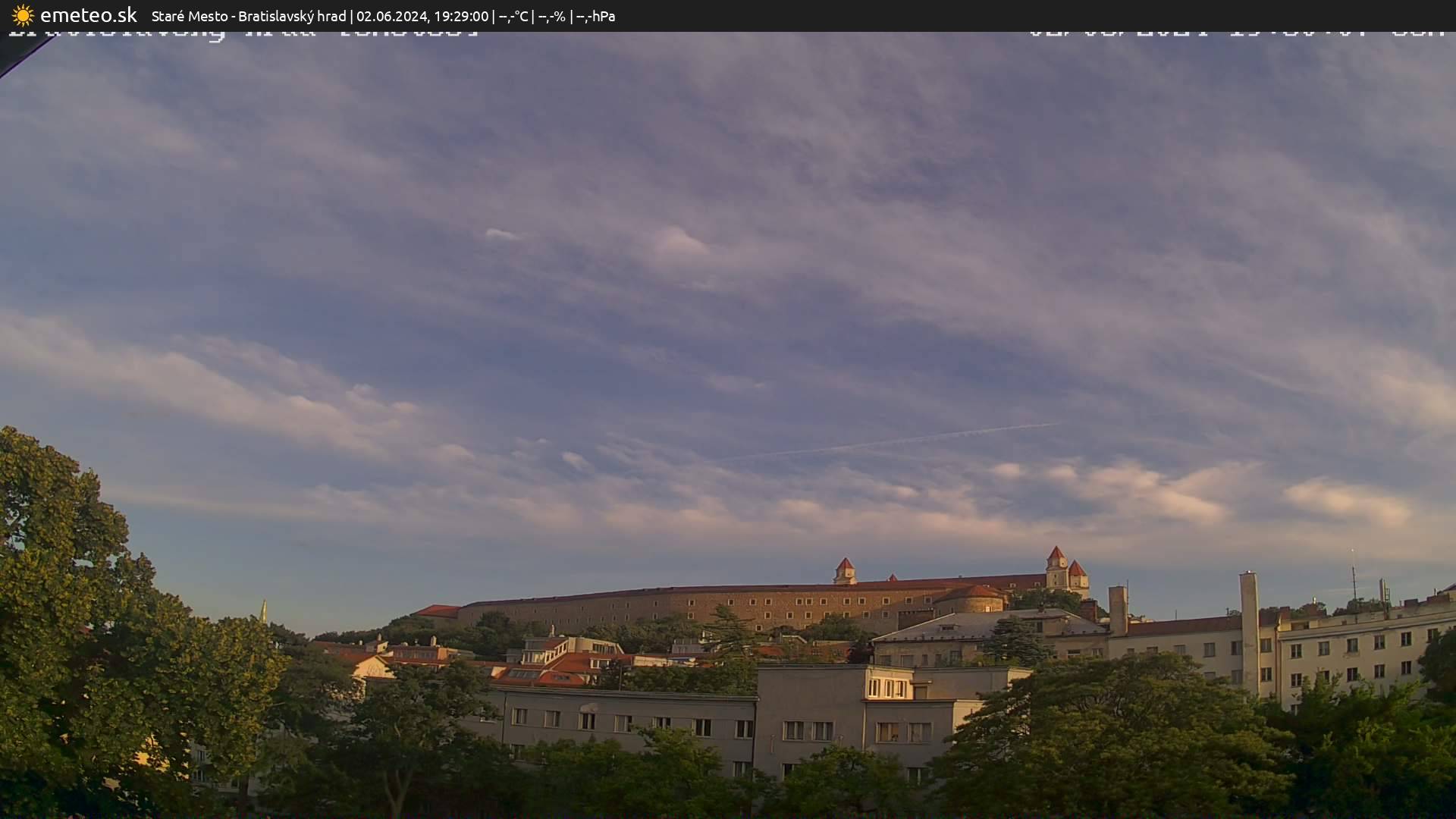Viewport: 1456px width, 819px height.
Task: Open the emeteo.sk link
Action: [x=89, y=15]
